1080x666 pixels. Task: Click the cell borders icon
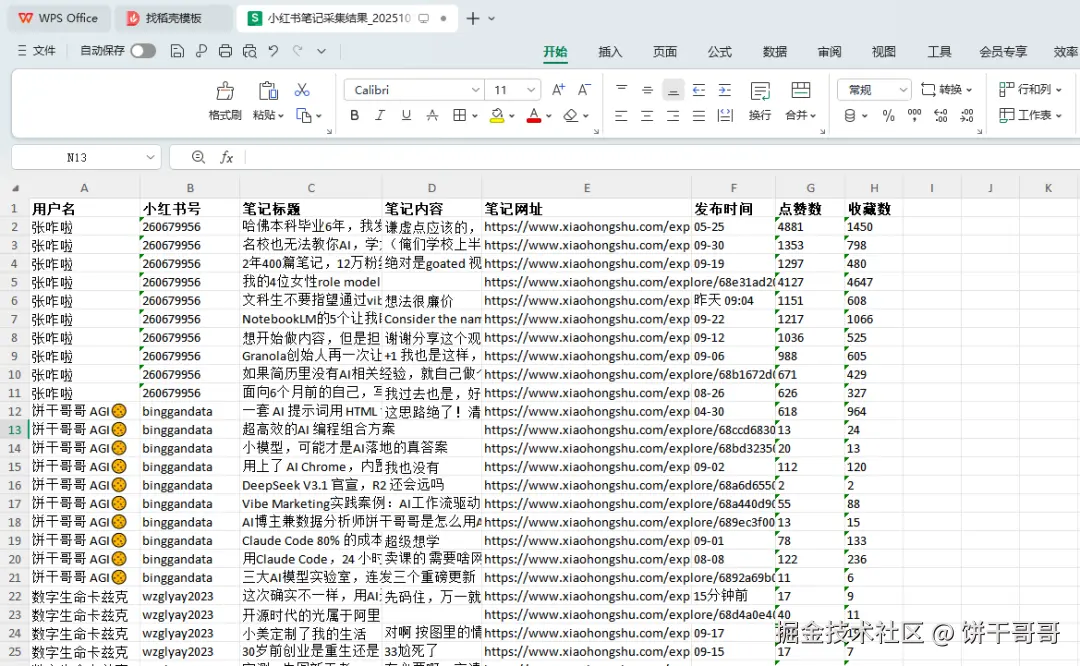pos(459,115)
